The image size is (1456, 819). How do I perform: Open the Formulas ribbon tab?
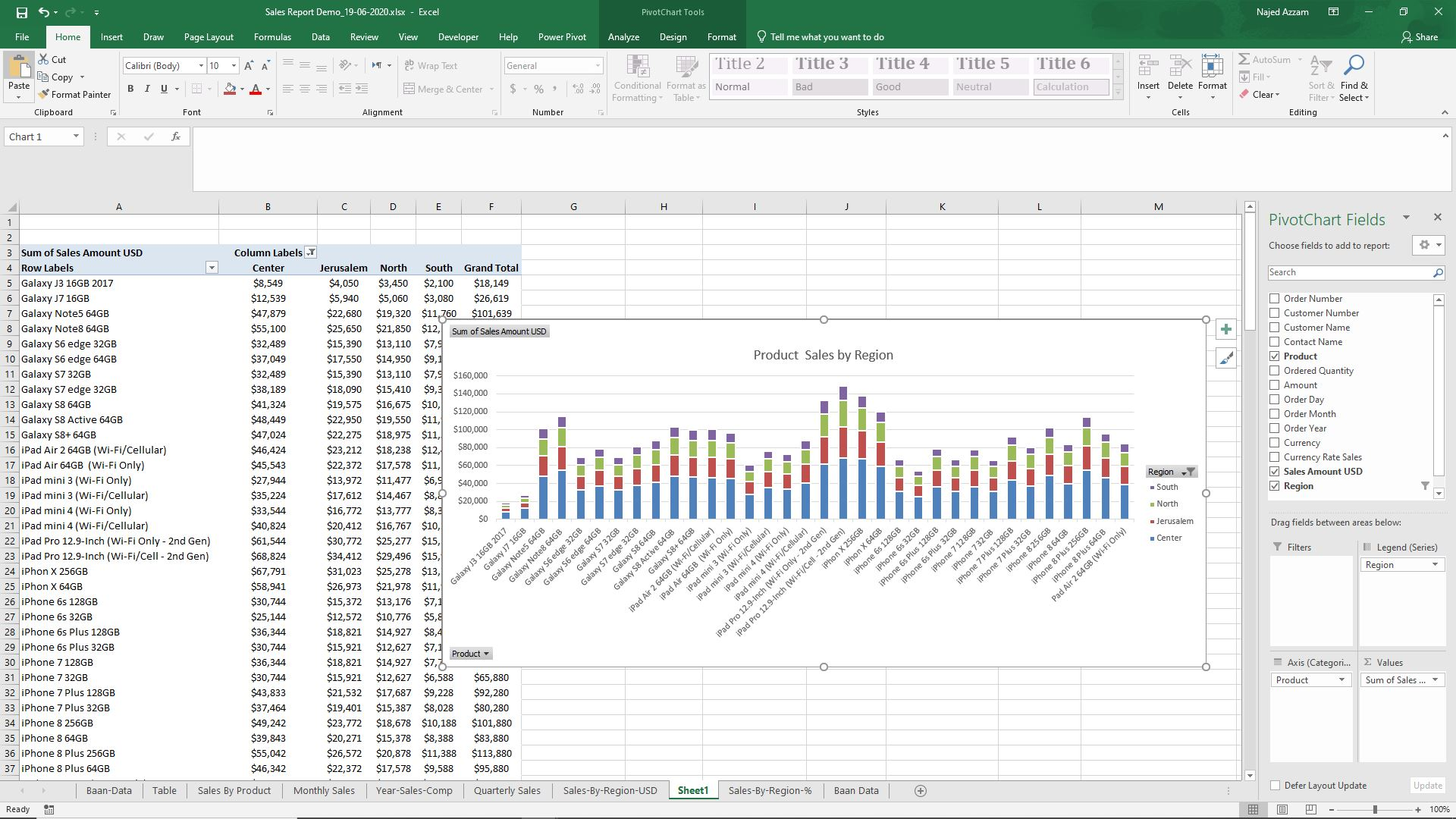pyautogui.click(x=272, y=36)
